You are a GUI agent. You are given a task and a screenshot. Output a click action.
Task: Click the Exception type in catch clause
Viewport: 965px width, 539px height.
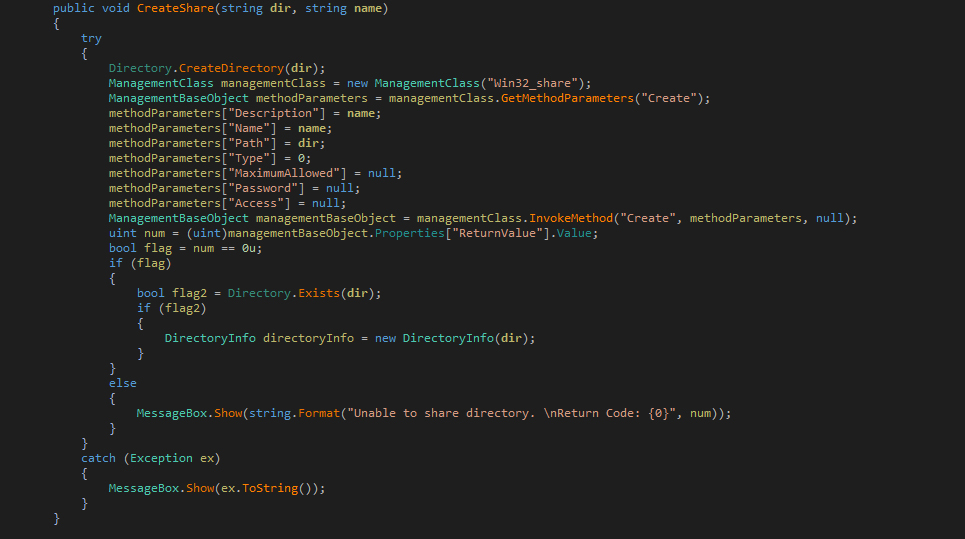click(x=159, y=458)
